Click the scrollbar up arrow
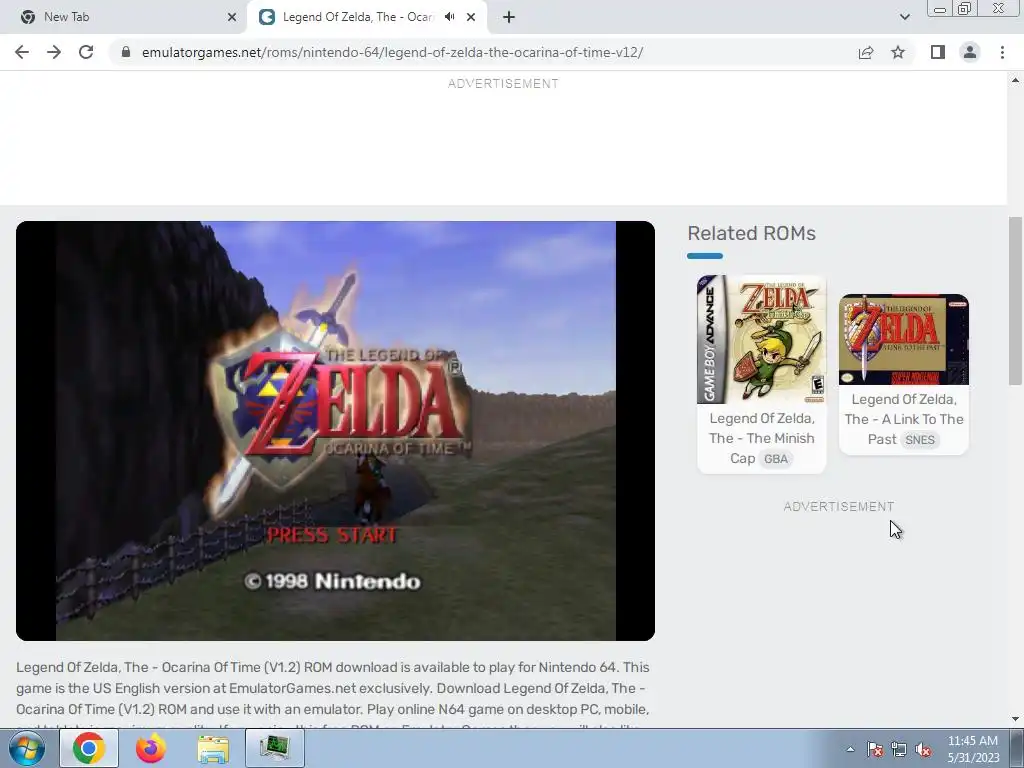 pos(1015,80)
